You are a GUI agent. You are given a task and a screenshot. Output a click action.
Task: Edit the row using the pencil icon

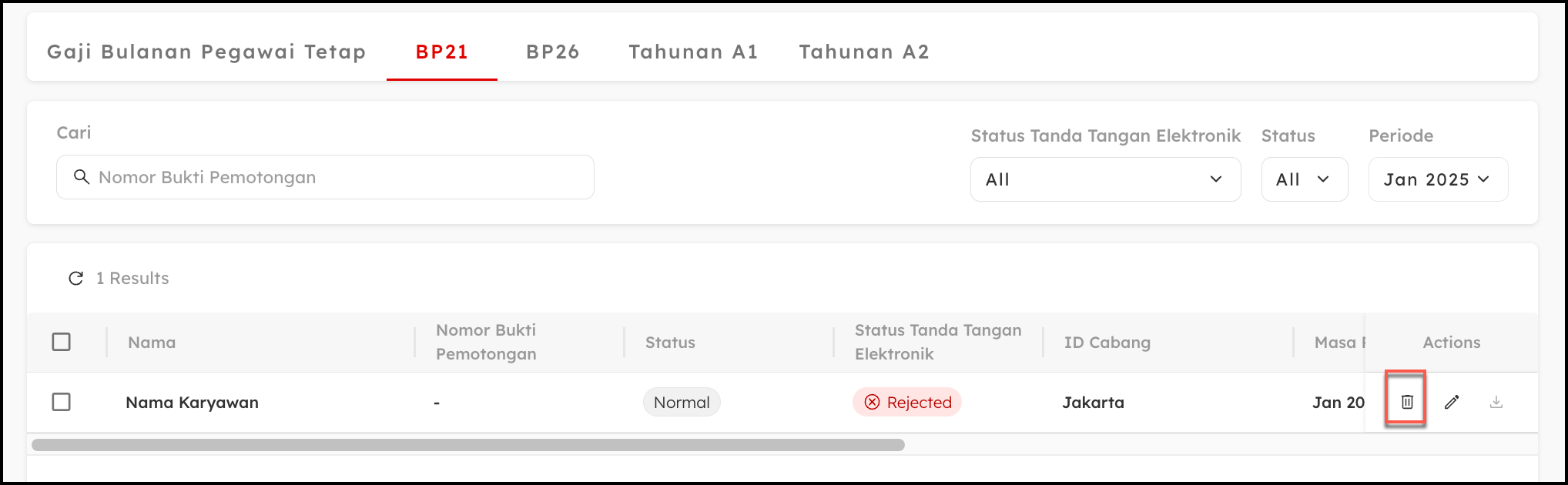[1452, 402]
